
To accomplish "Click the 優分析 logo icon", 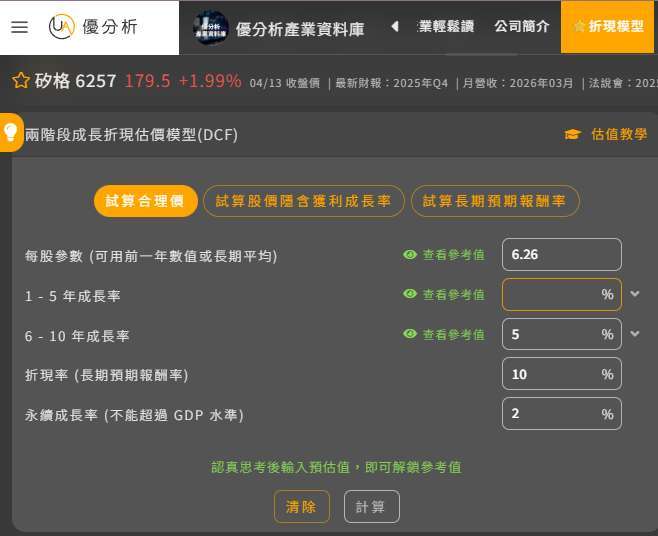I will click(x=62, y=27).
